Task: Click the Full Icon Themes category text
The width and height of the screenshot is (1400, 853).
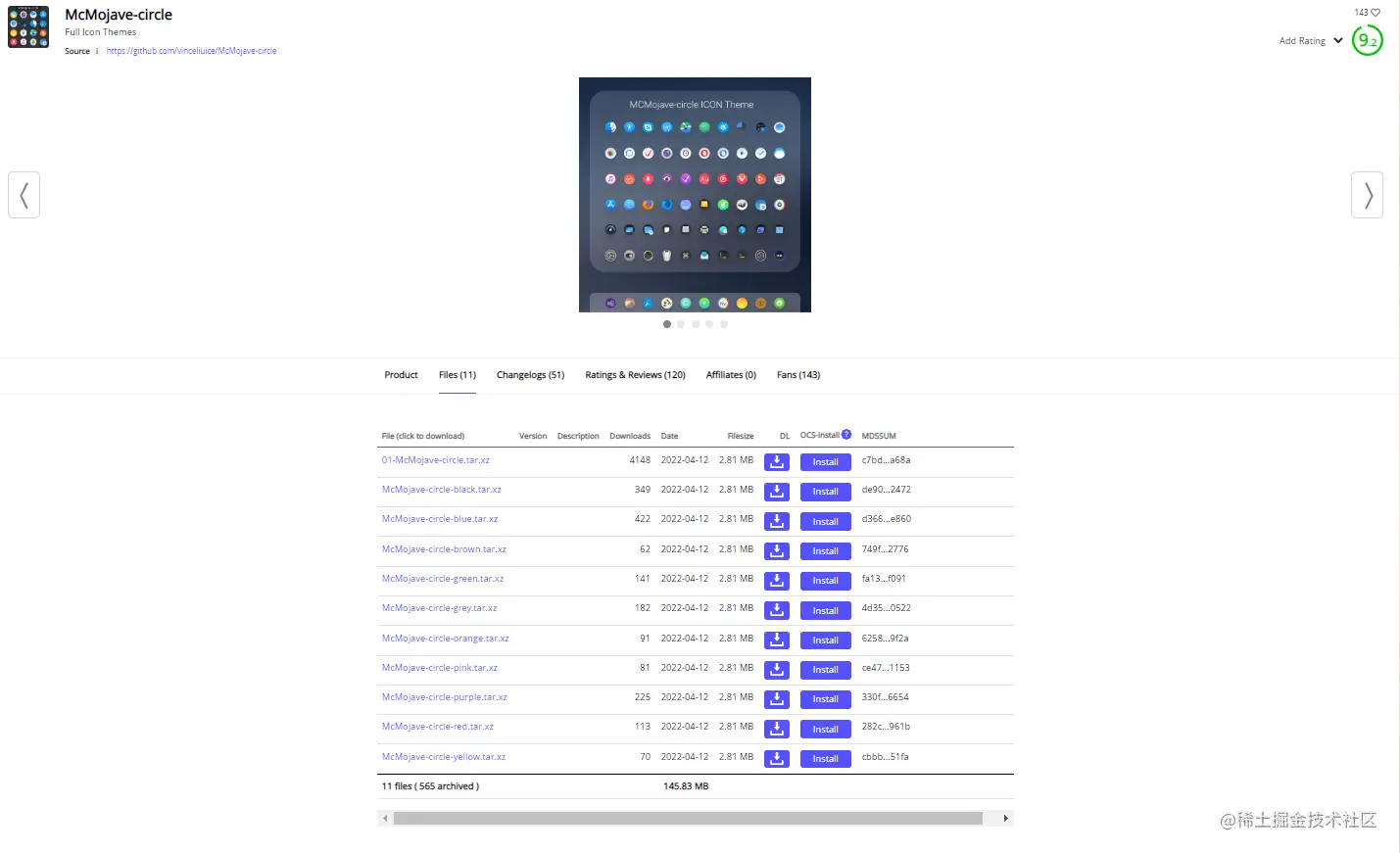Action: click(x=101, y=32)
